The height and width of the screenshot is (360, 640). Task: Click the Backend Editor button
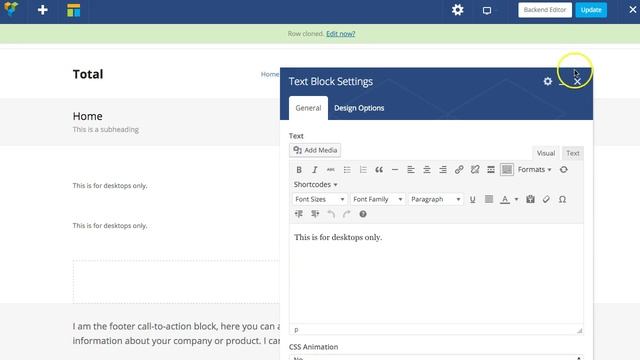(545, 10)
